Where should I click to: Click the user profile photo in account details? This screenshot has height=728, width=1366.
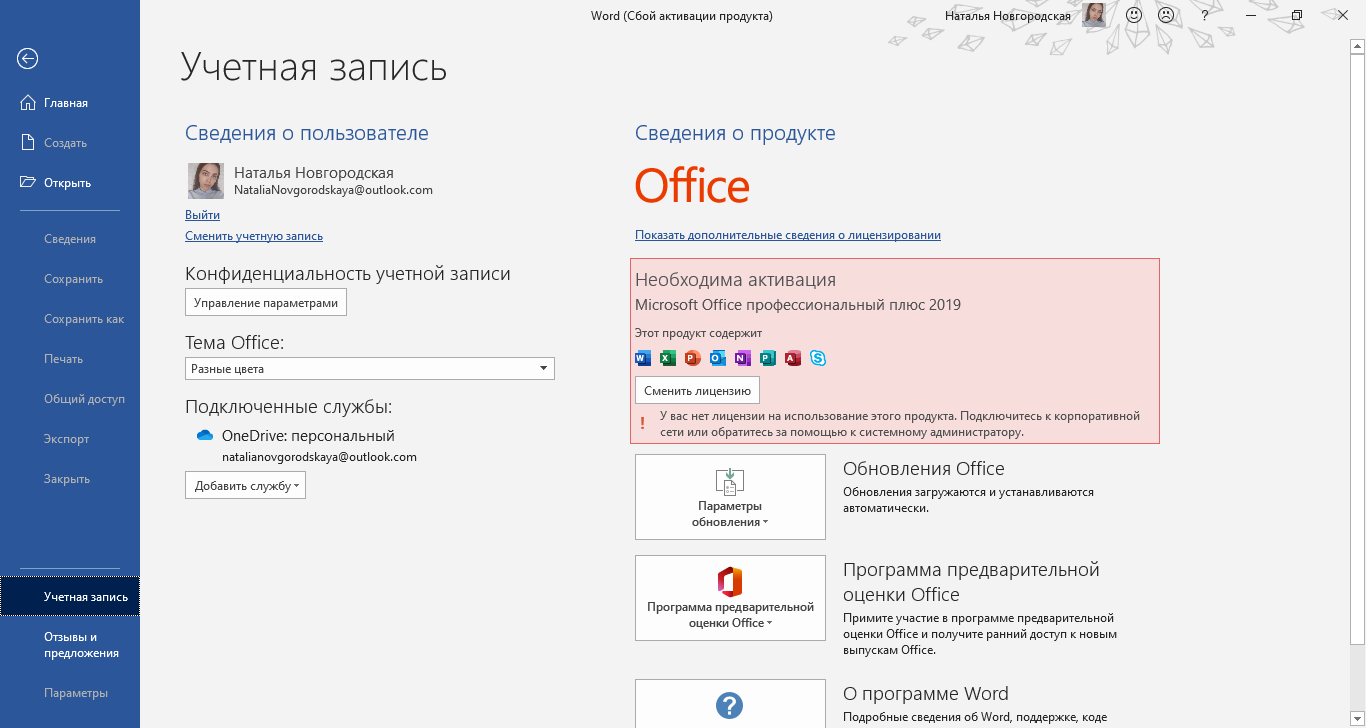[x=206, y=181]
